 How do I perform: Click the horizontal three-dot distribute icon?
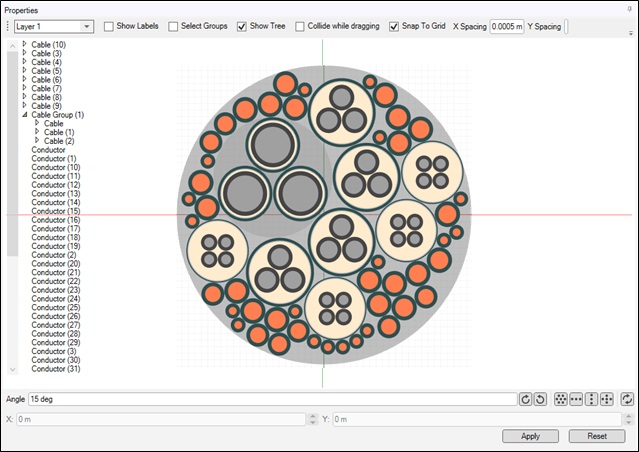[576, 399]
